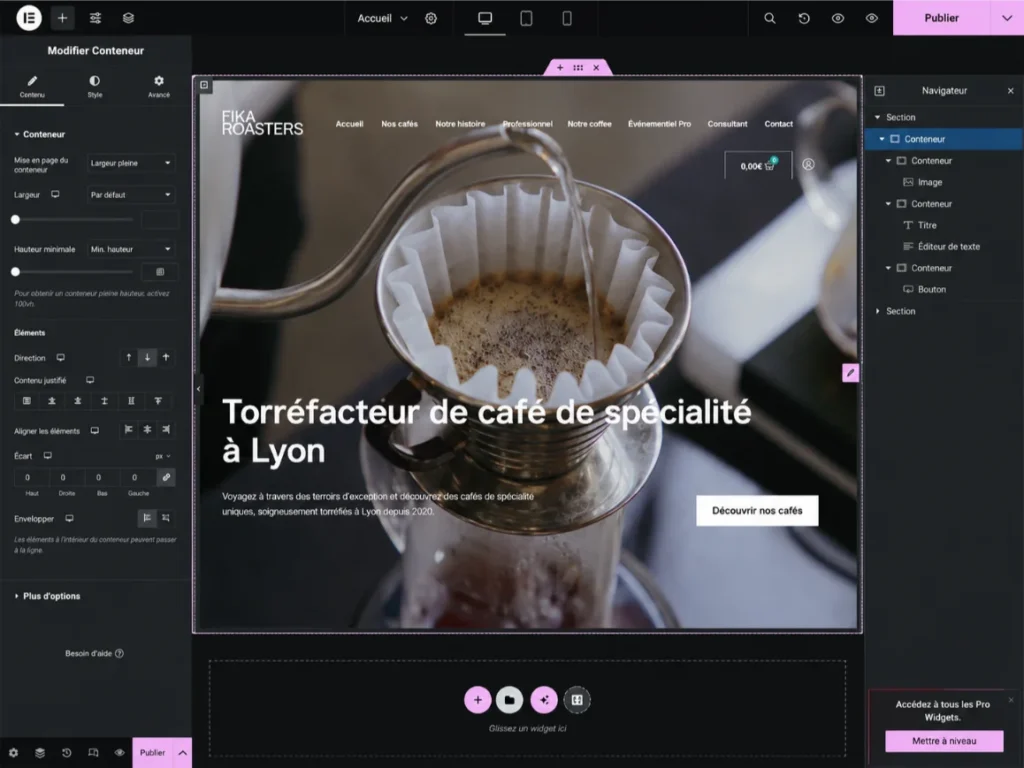Viewport: 1024px width, 768px height.
Task: Switch to desktop device view
Action: point(485,18)
